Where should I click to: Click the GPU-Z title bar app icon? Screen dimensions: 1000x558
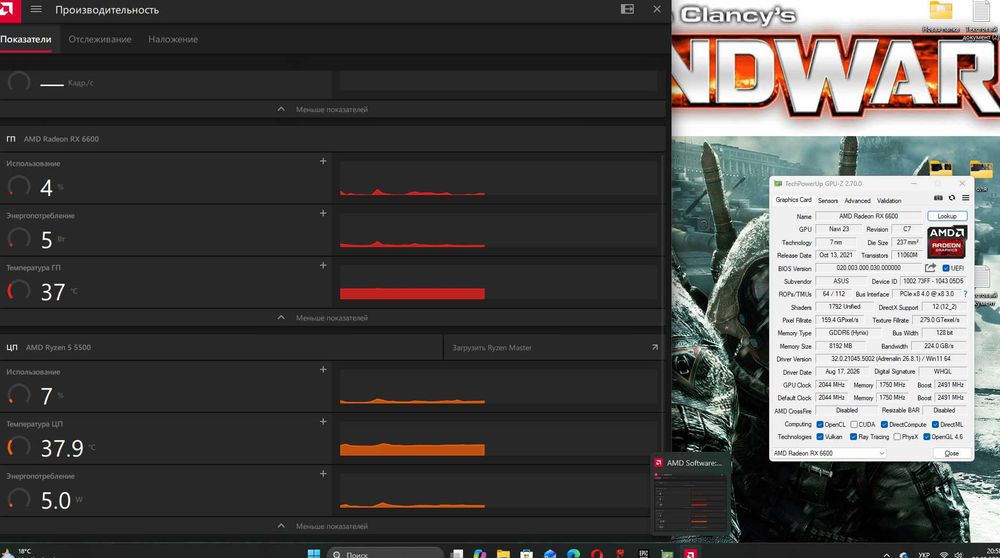(x=778, y=184)
